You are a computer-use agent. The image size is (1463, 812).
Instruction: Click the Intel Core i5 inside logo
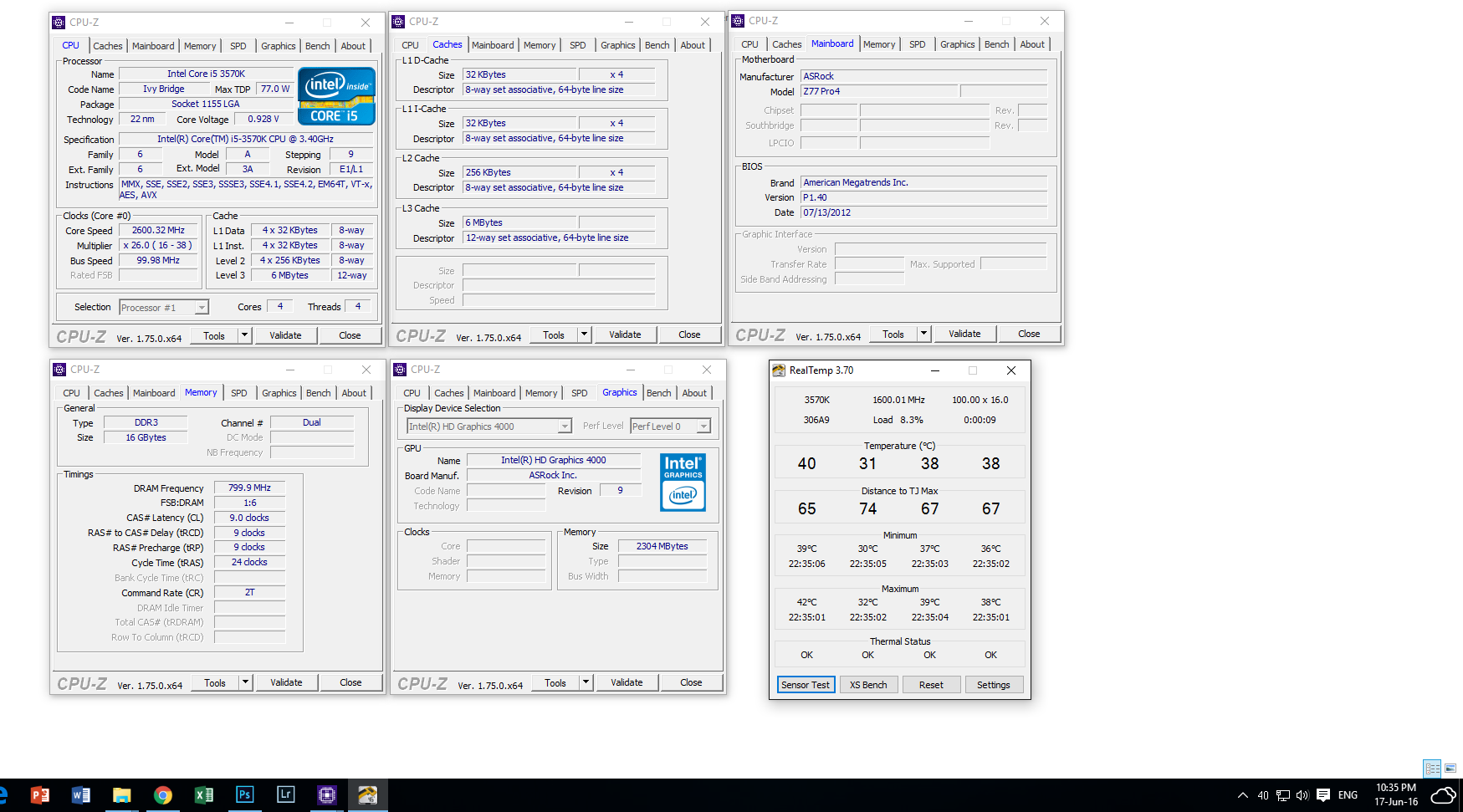[336, 96]
